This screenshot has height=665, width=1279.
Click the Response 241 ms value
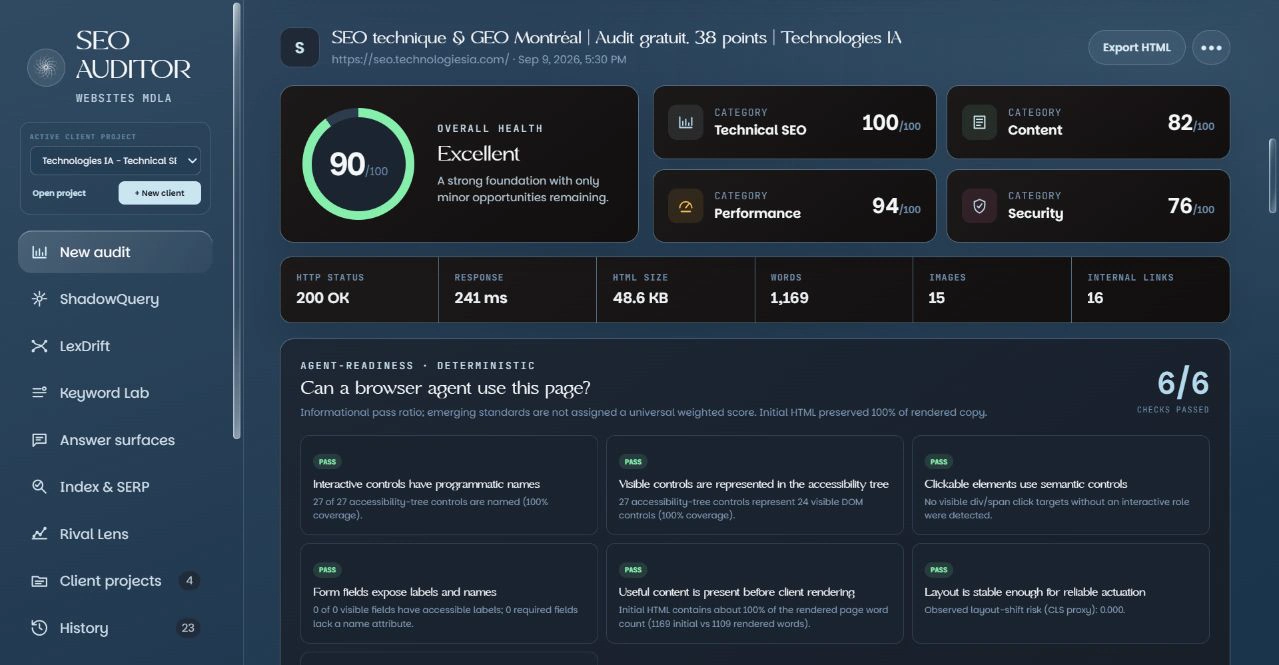pos(481,298)
